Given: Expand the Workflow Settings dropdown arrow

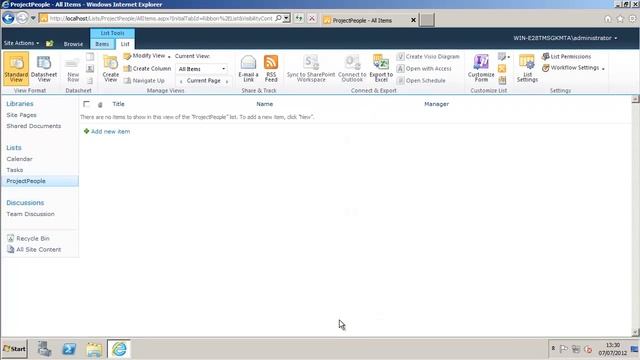Looking at the screenshot, I should pyautogui.click(x=603, y=69).
